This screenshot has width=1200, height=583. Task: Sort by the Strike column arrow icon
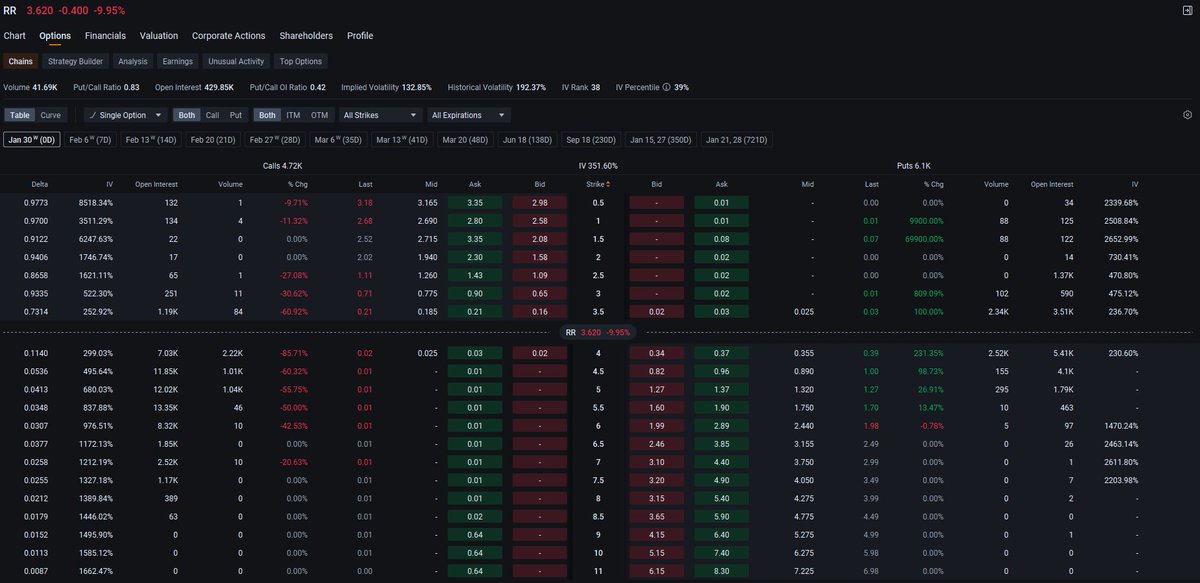pyautogui.click(x=608, y=184)
